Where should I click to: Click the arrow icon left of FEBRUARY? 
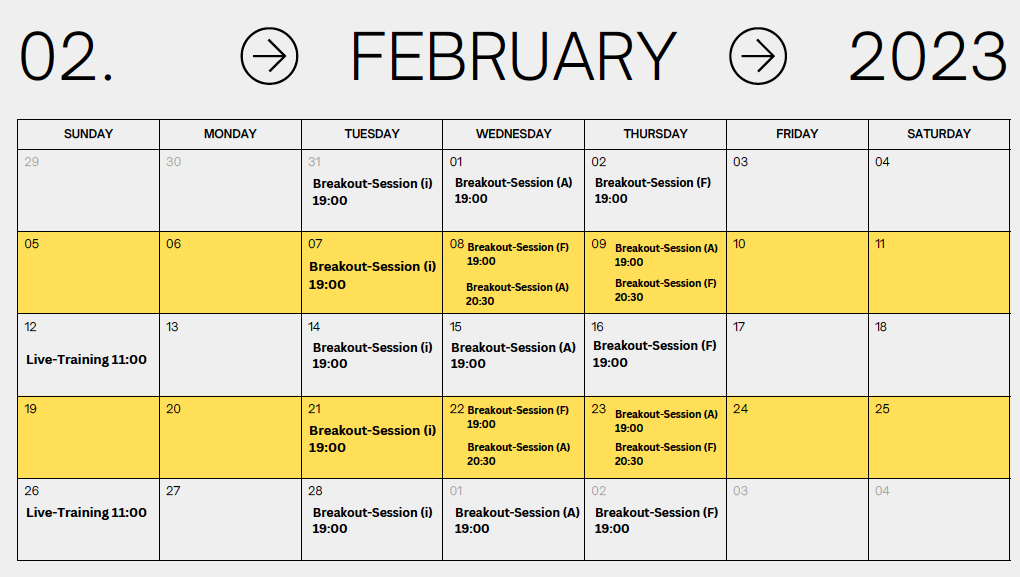(269, 56)
